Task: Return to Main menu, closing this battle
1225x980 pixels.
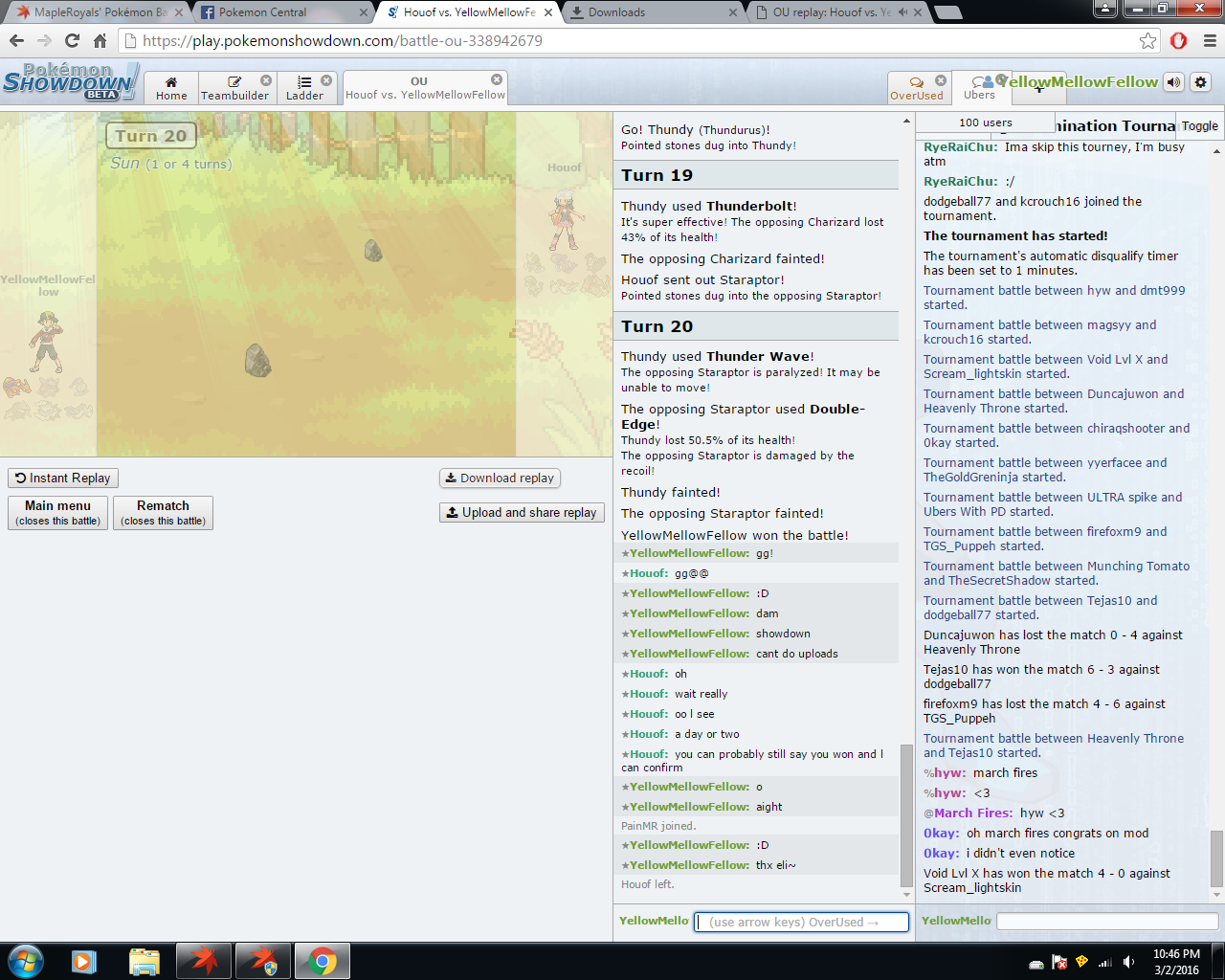Action: (58, 512)
